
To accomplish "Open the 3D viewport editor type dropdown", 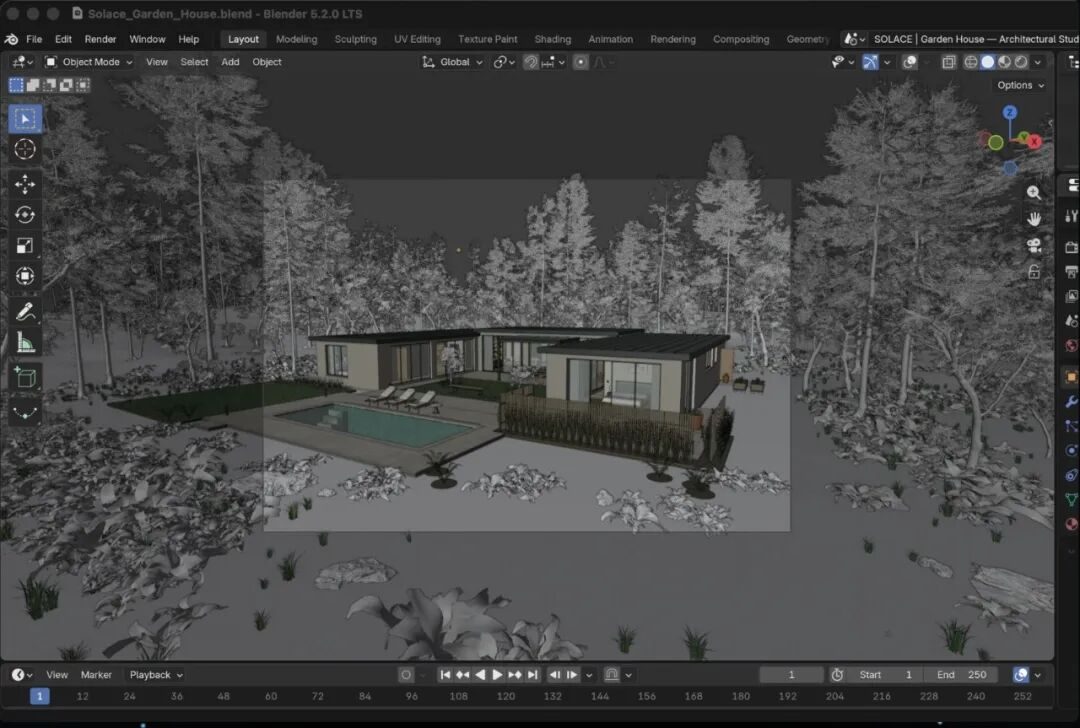I will click(x=22, y=62).
